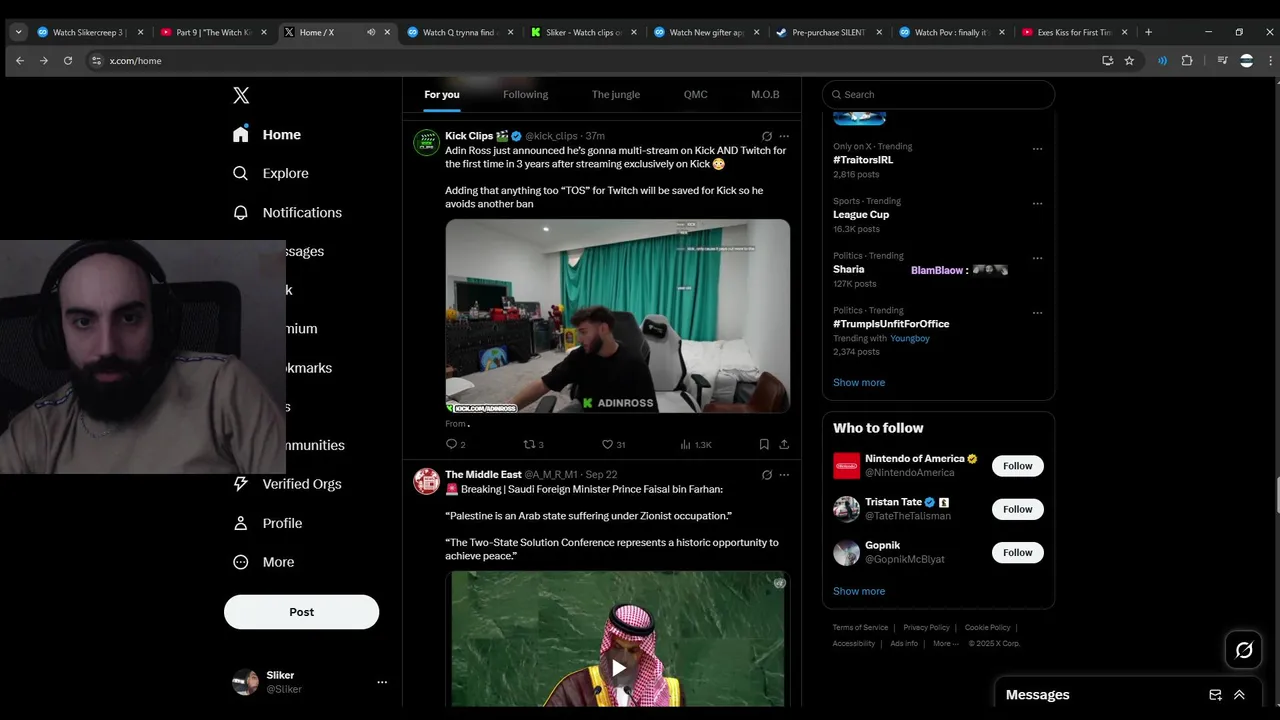
Task: Click the X logo in the sidebar
Action: [x=241, y=96]
